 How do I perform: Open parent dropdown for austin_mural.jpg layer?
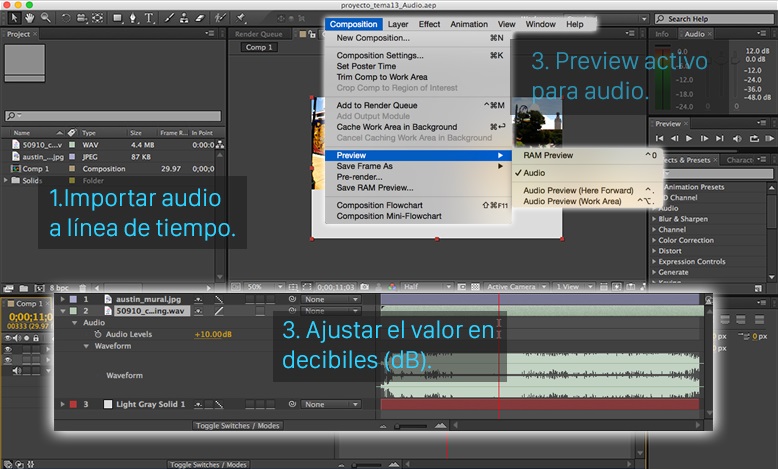coord(330,299)
